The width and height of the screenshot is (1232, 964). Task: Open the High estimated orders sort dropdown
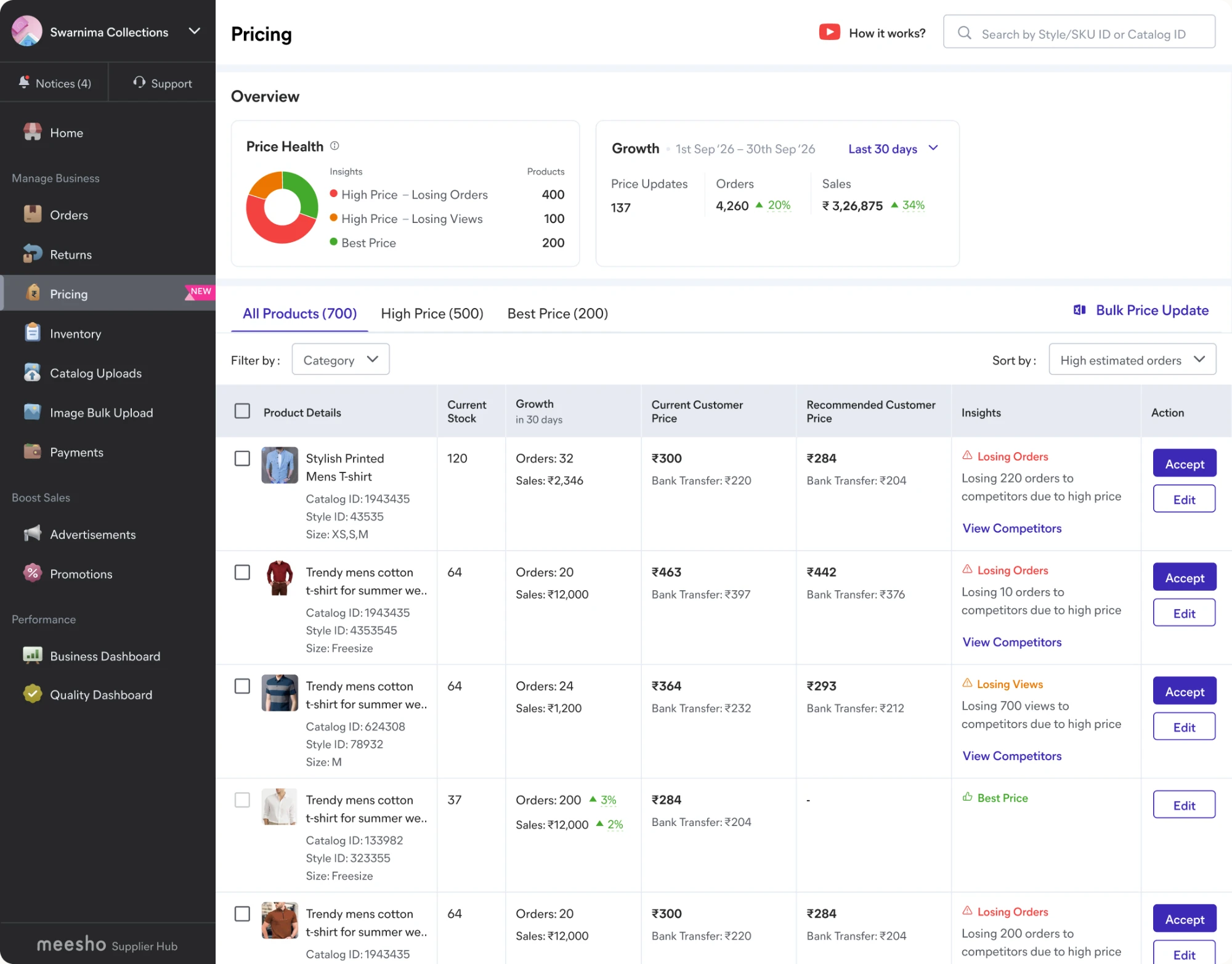coord(1132,360)
